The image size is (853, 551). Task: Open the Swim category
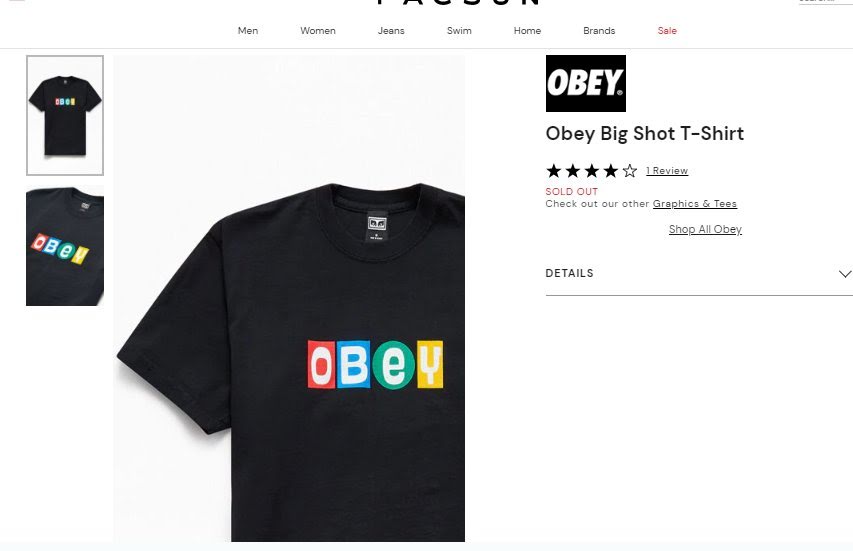[x=459, y=31]
